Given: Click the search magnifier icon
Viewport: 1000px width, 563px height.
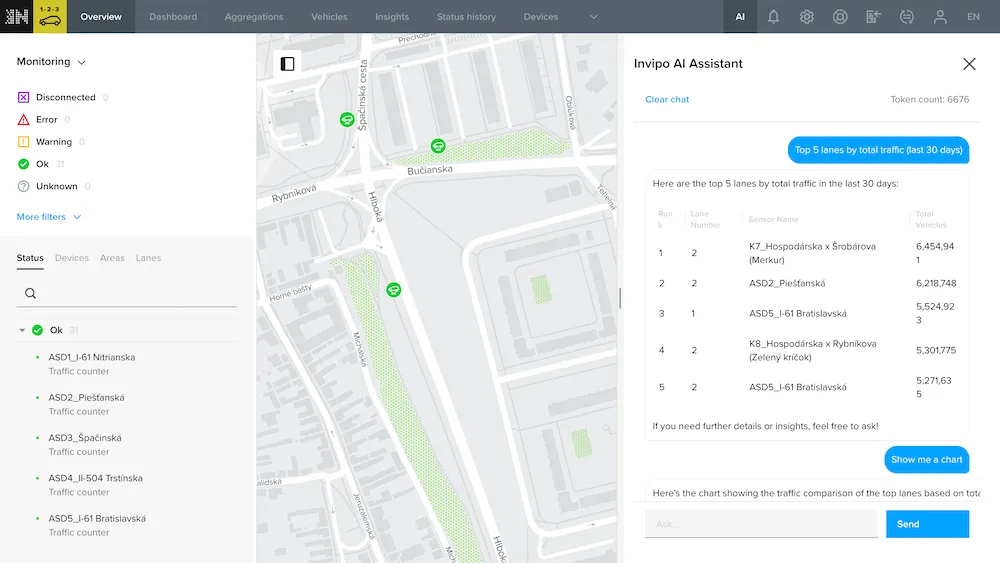Looking at the screenshot, I should 30,293.
